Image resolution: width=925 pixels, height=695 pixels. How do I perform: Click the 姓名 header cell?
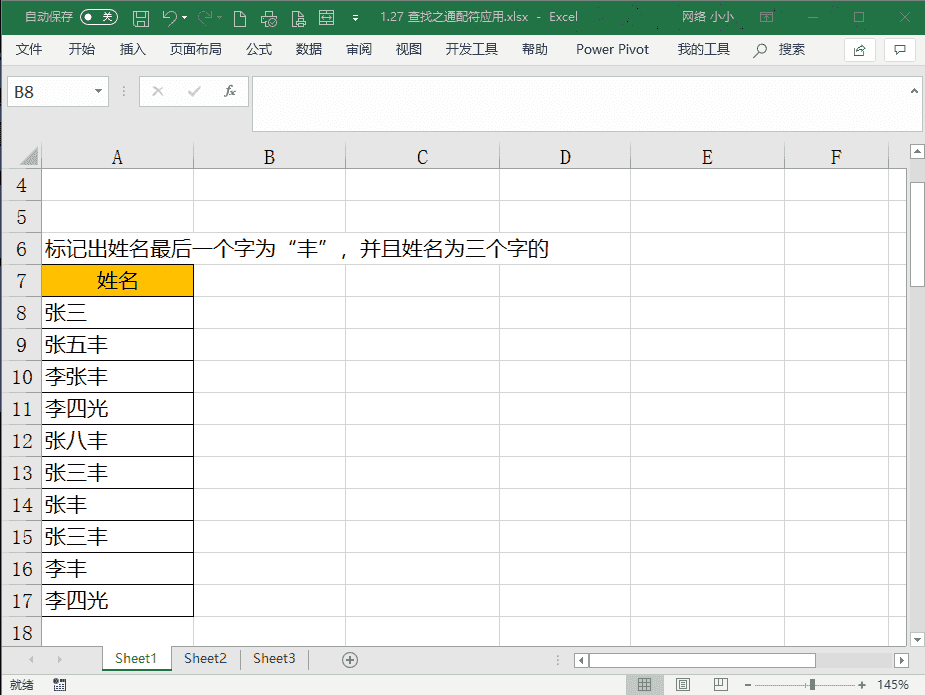pos(117,281)
